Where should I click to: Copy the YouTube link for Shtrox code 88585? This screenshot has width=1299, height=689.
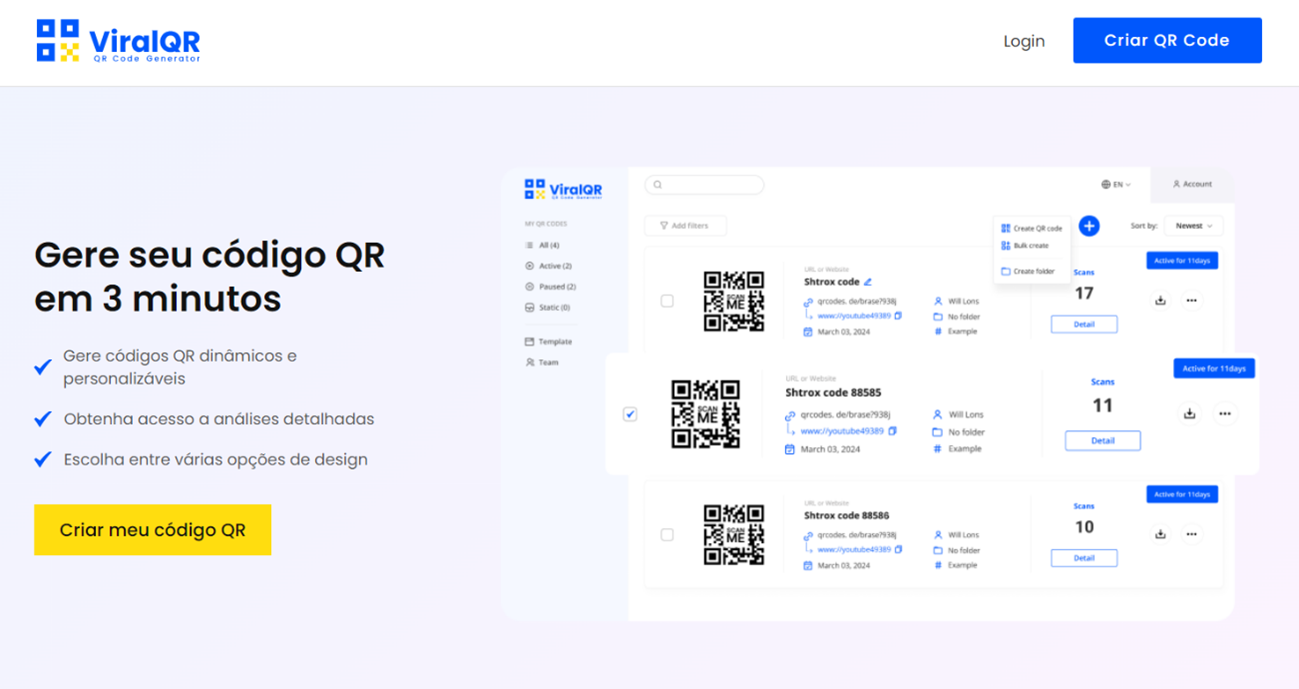pyautogui.click(x=892, y=432)
